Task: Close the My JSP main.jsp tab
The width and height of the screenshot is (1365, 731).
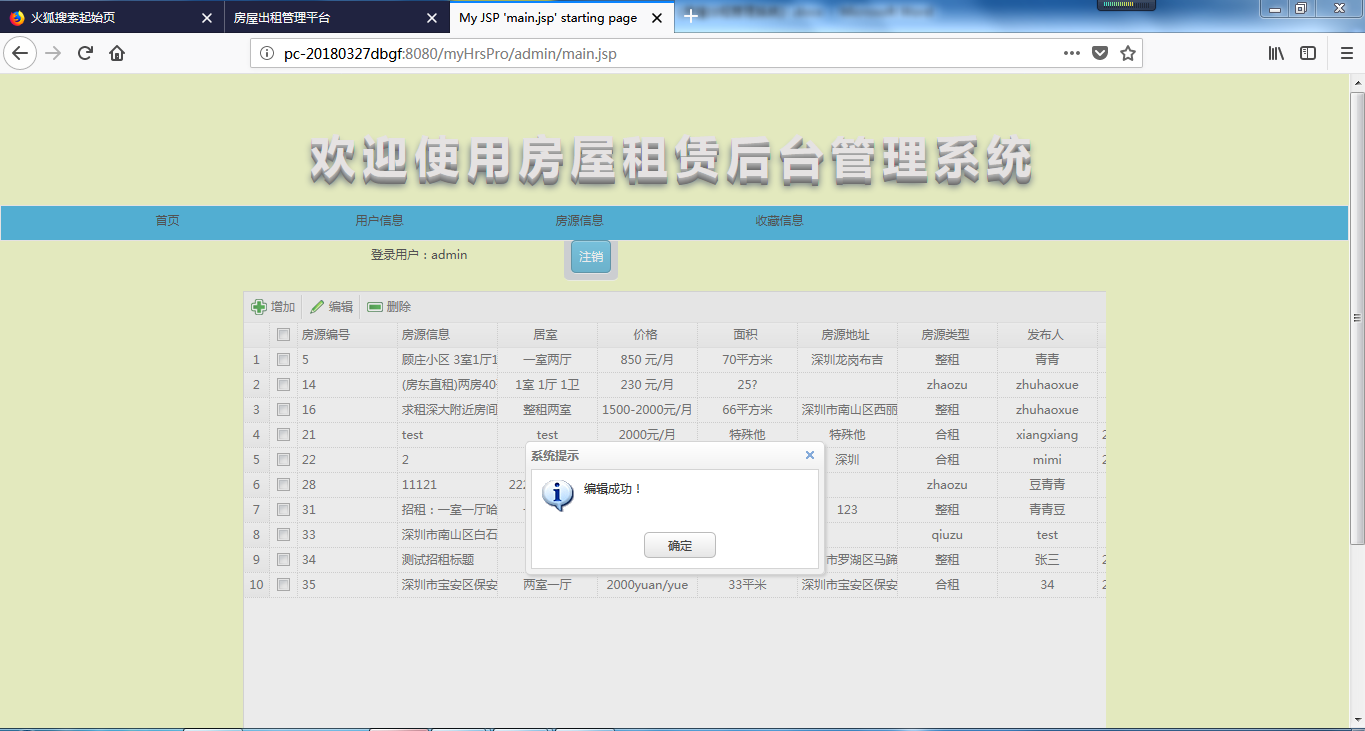Action: click(656, 18)
